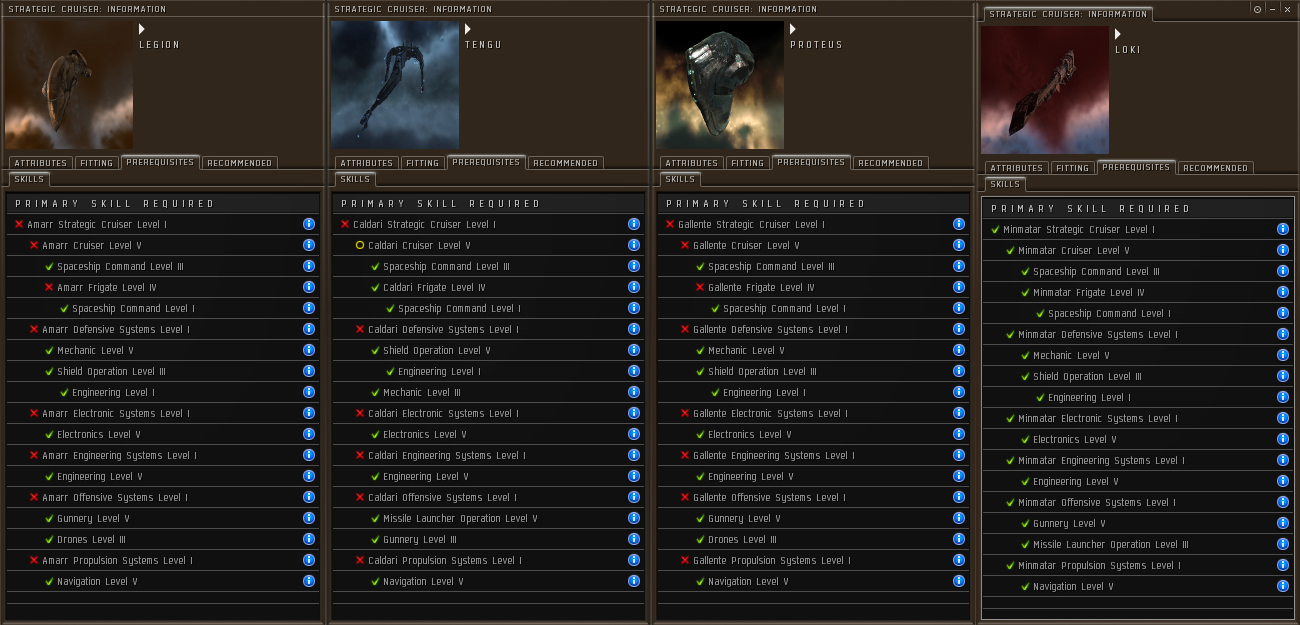Open info for Minmatar Engineering Systems Level I
1300x625 pixels.
1283,460
